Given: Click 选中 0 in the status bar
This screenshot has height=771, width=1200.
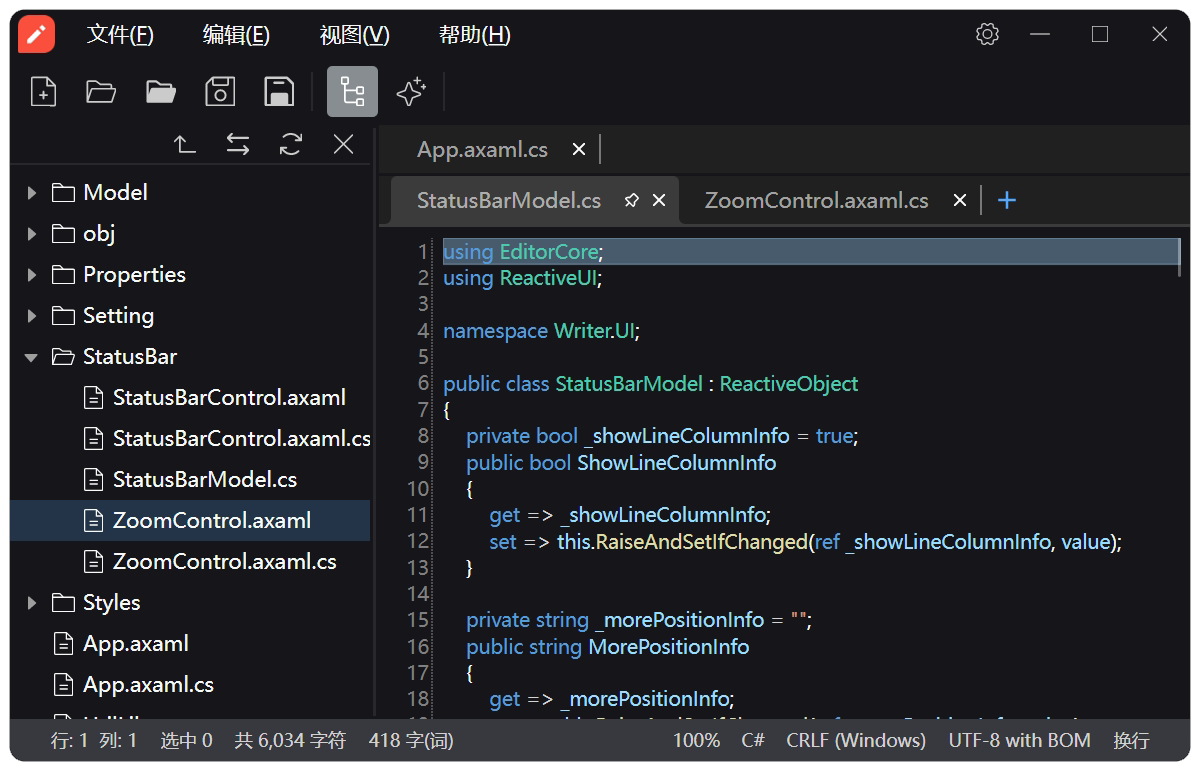Looking at the screenshot, I should [186, 741].
